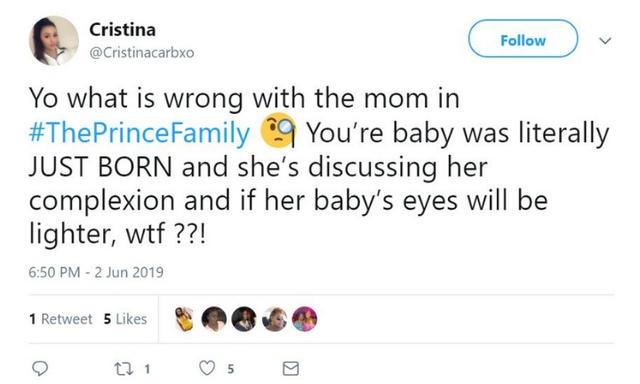The height and width of the screenshot is (384, 640).
Task: Open the tweet options chevron menu
Action: 605,40
